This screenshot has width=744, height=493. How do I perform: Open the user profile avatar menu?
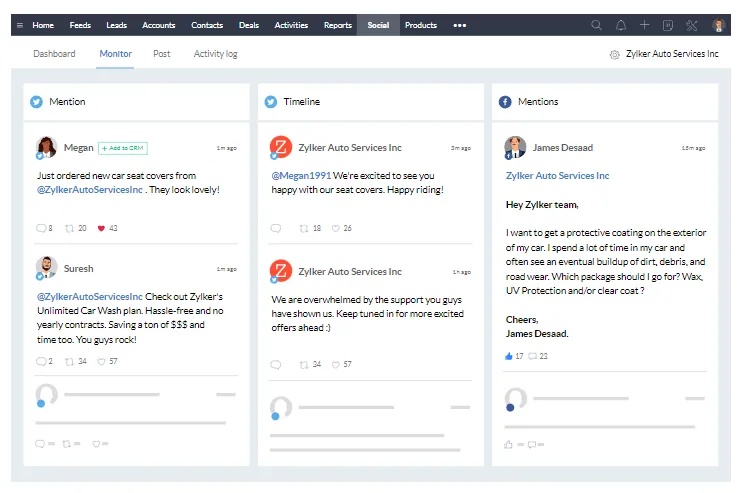pos(718,25)
